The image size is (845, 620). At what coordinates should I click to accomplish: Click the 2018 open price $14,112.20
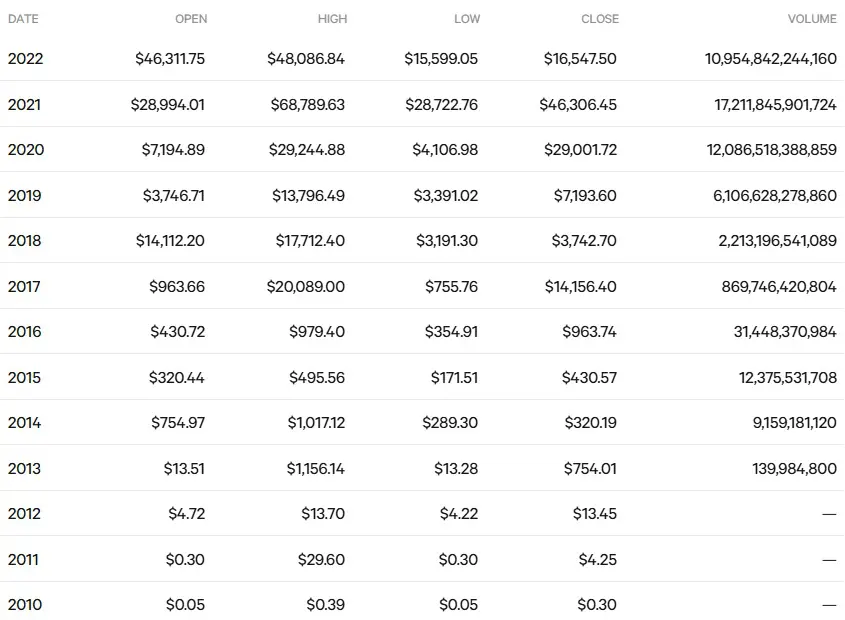point(170,240)
